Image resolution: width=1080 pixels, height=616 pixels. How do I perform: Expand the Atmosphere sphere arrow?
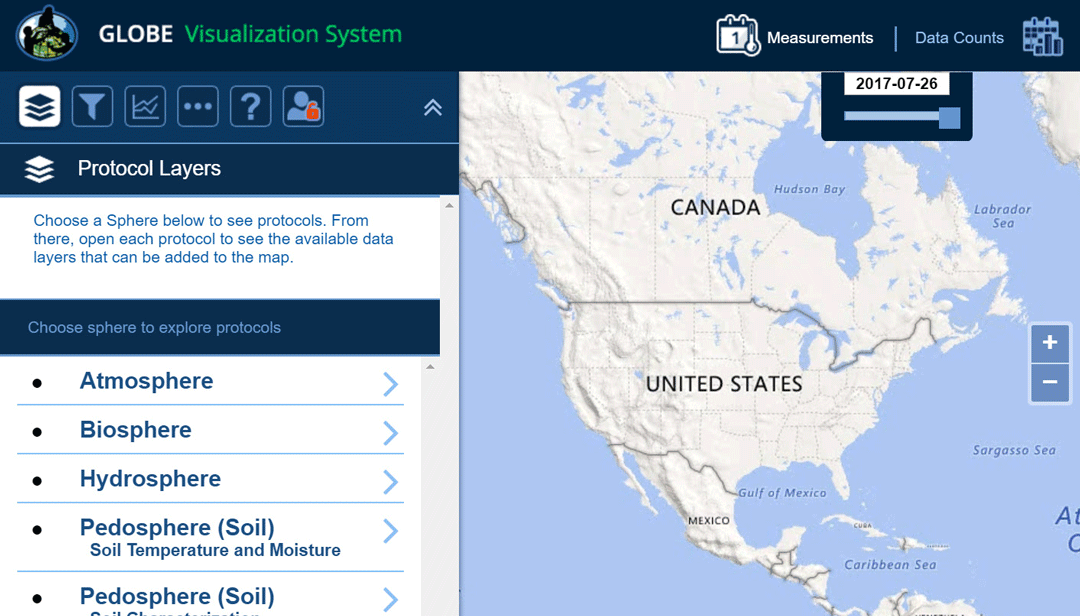(x=390, y=384)
